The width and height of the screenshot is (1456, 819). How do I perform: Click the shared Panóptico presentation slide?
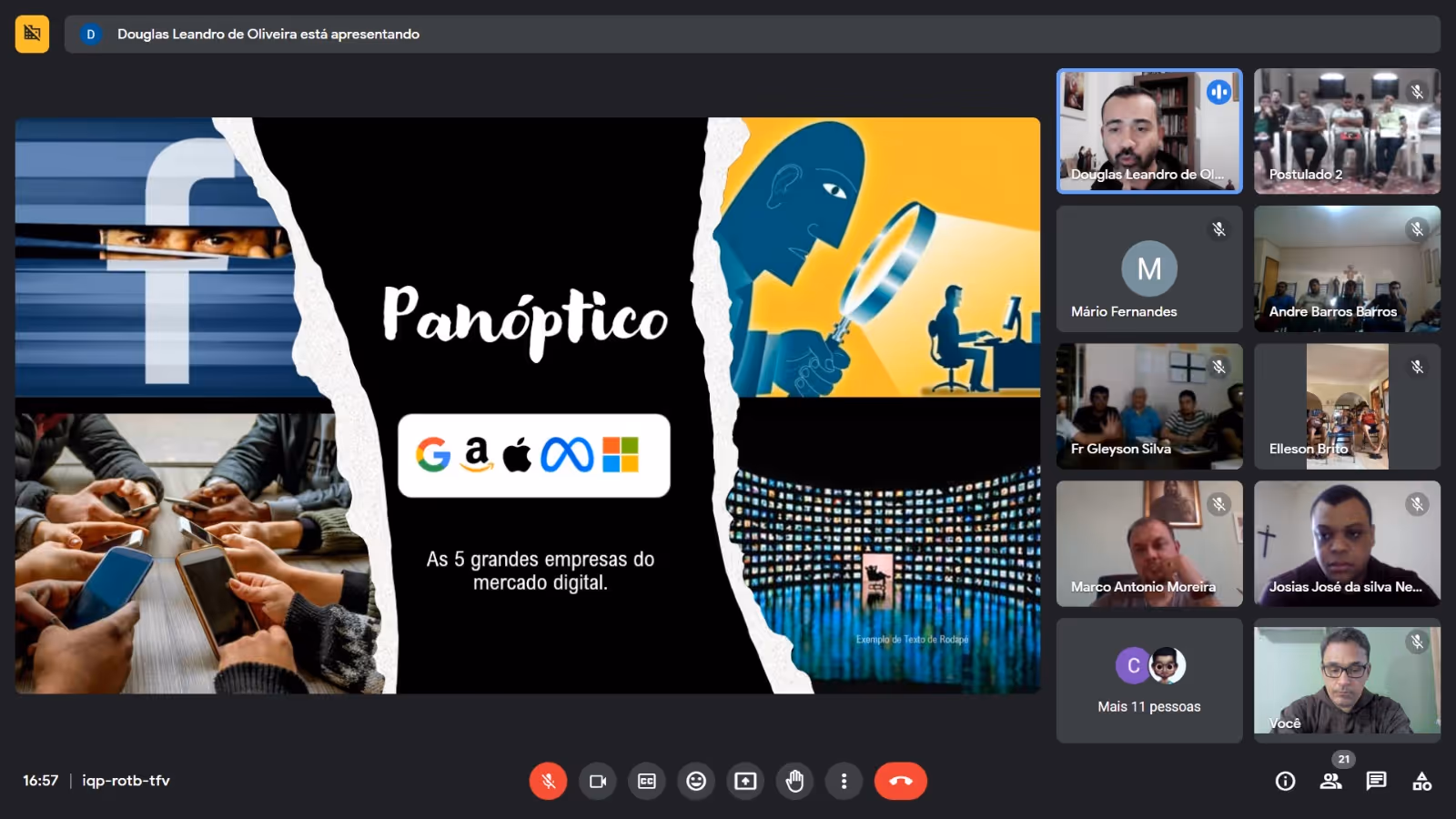(528, 406)
